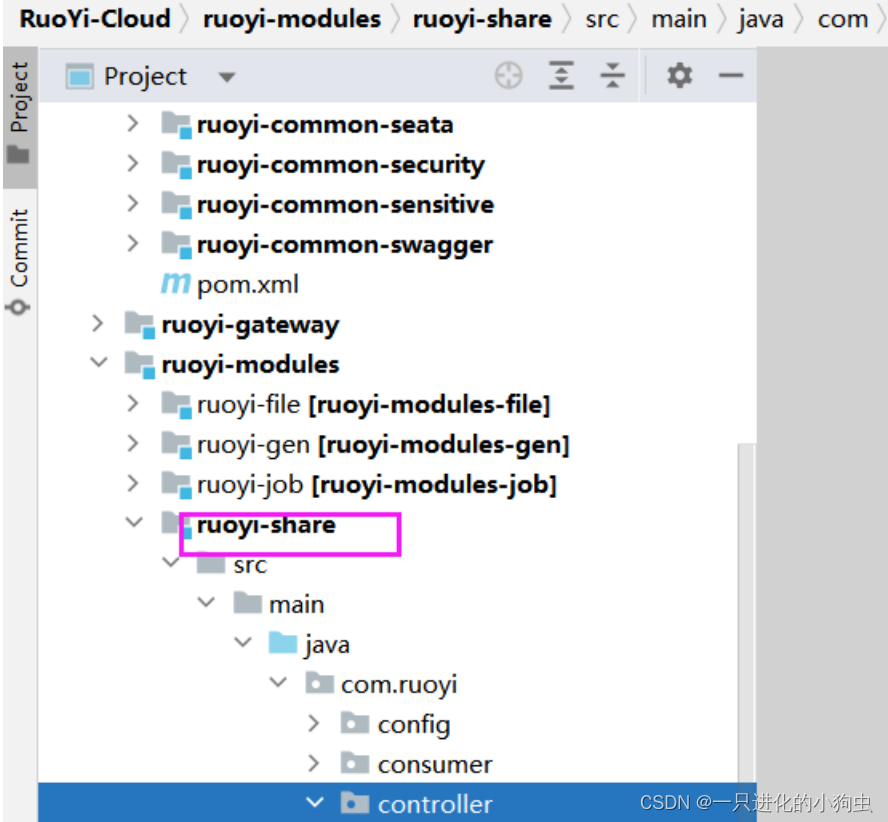This screenshot has height=822, width=888.
Task: Select the Project tool window tab
Action: pyautogui.click(x=19, y=110)
